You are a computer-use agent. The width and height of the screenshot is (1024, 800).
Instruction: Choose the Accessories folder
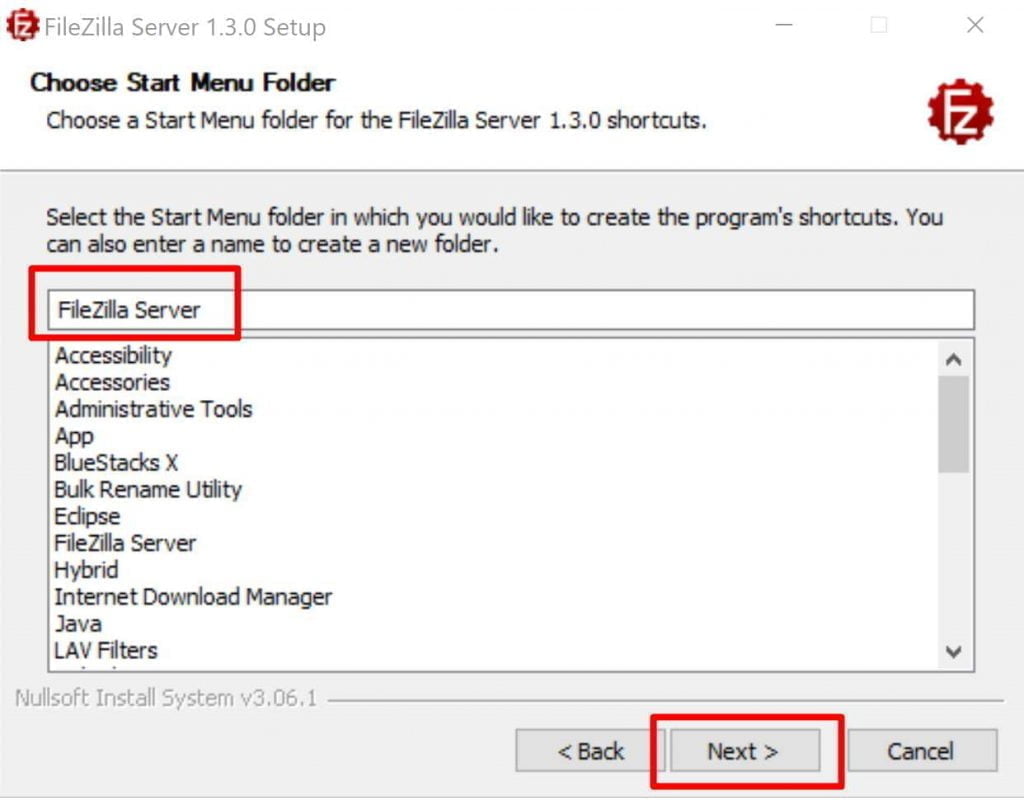pos(112,383)
